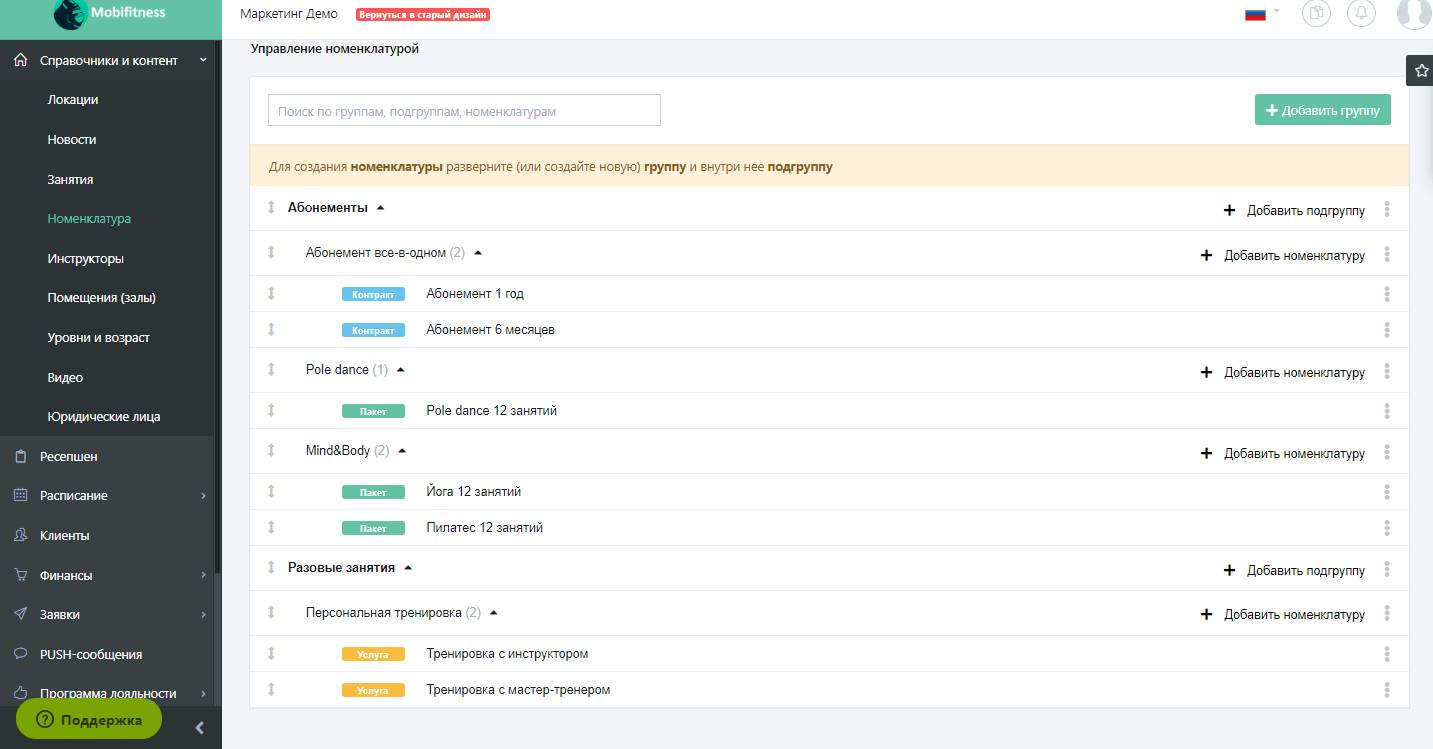Collapse the Абонемент все-в-одном subgroup
This screenshot has height=749, width=1433.
pyautogui.click(x=478, y=253)
